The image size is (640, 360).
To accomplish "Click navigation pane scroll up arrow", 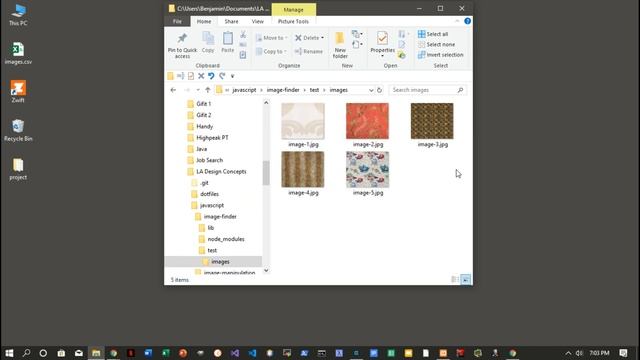I will point(266,103).
